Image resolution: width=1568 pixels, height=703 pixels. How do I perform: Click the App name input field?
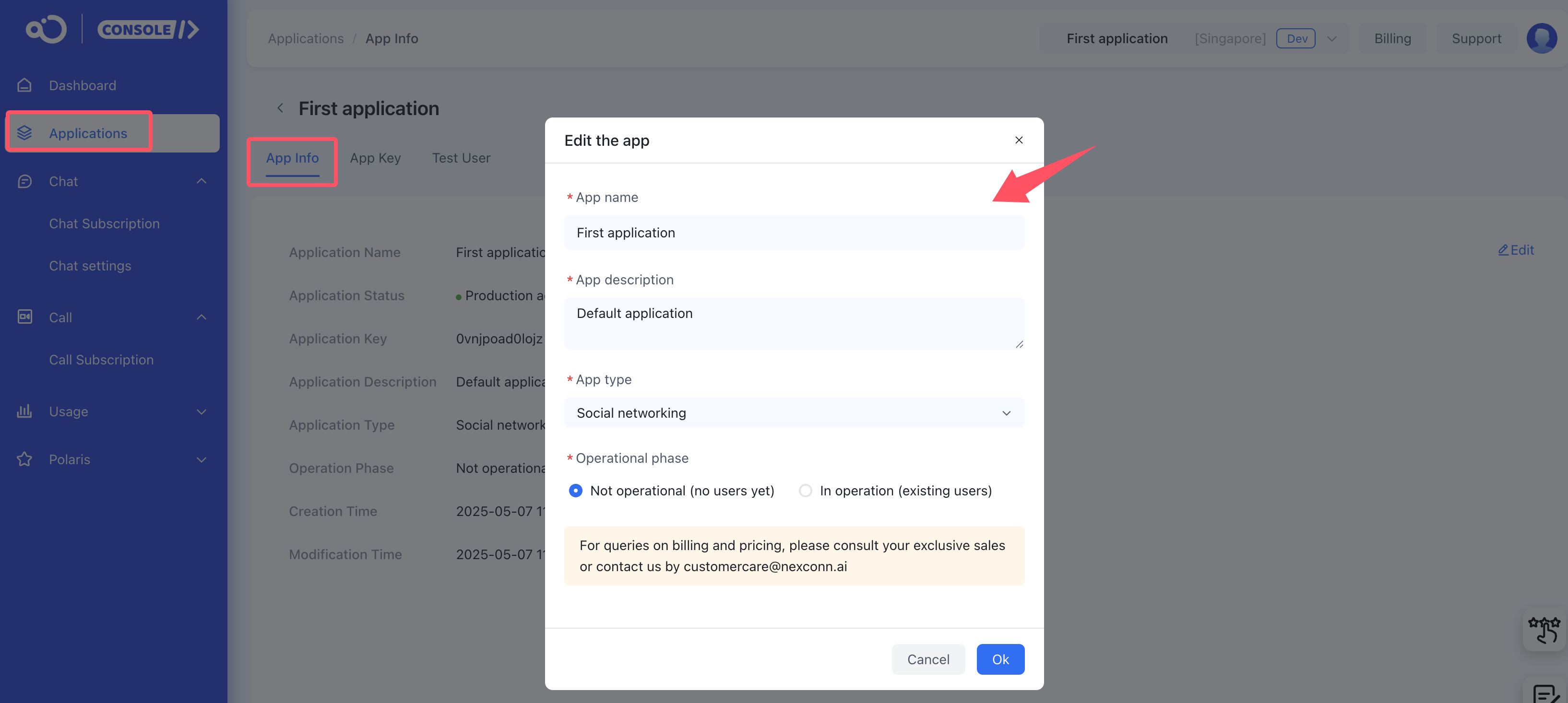[x=794, y=233]
